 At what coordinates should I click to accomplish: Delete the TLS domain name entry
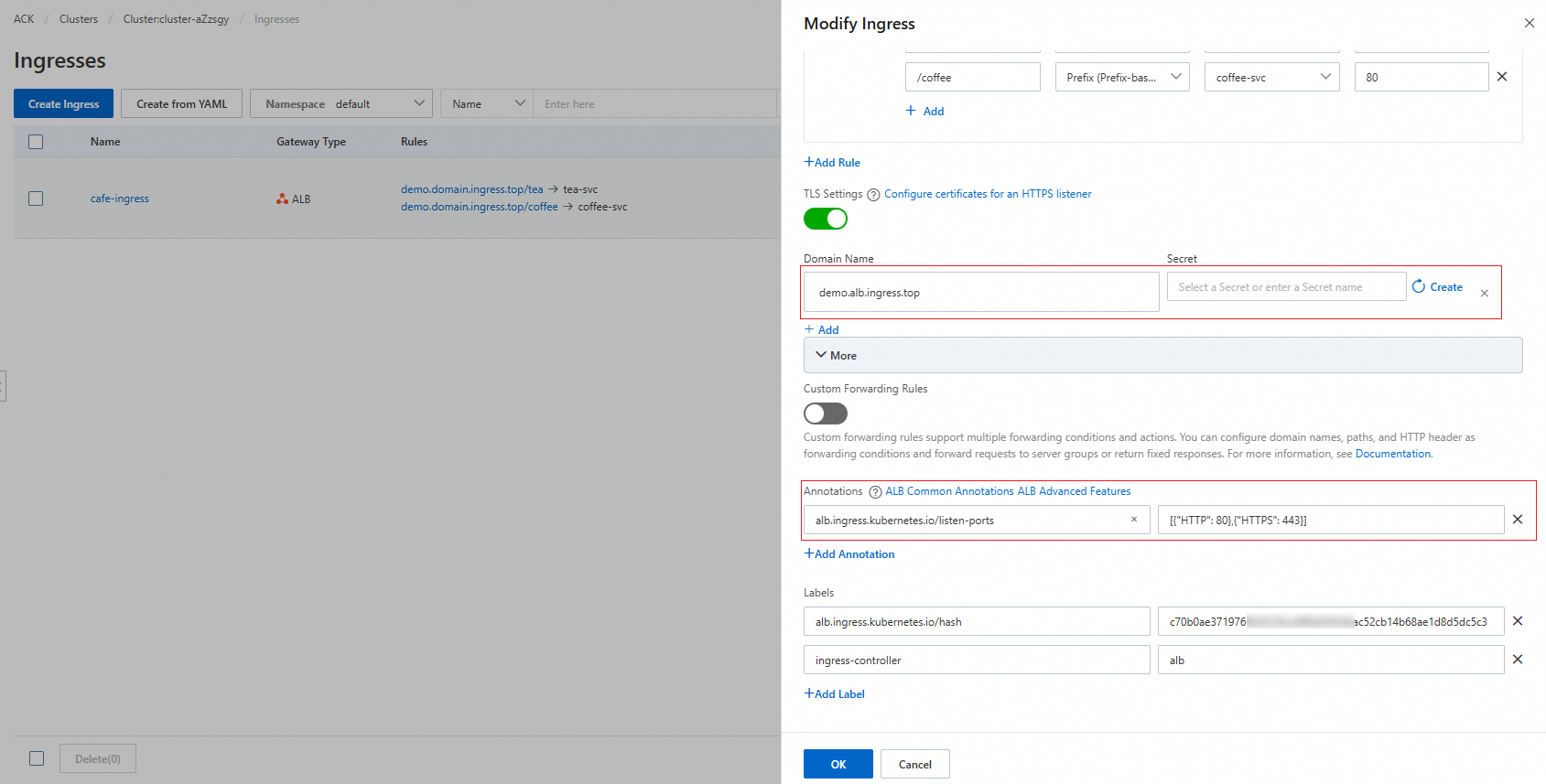point(1484,294)
